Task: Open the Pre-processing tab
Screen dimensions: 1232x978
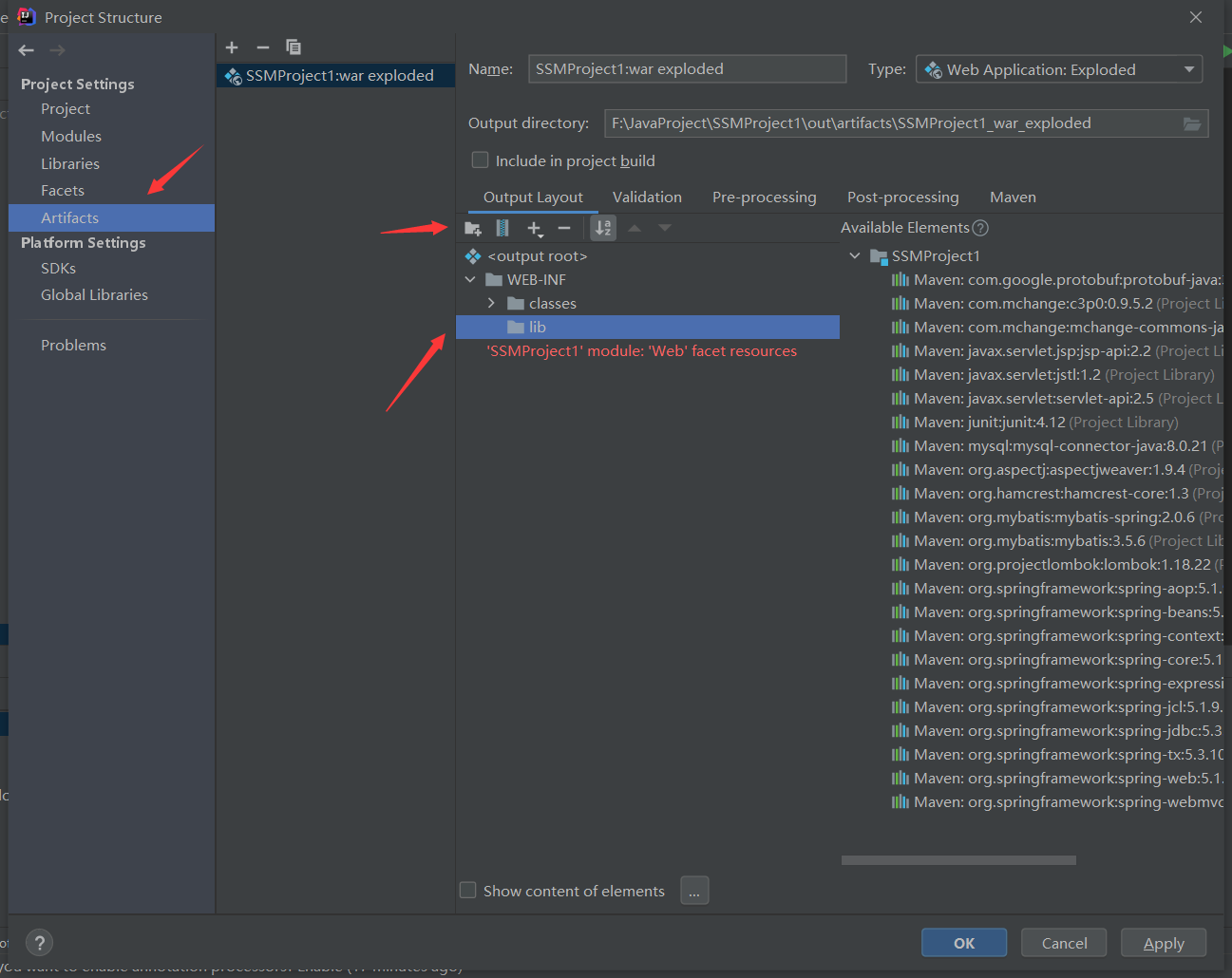Action: click(765, 197)
